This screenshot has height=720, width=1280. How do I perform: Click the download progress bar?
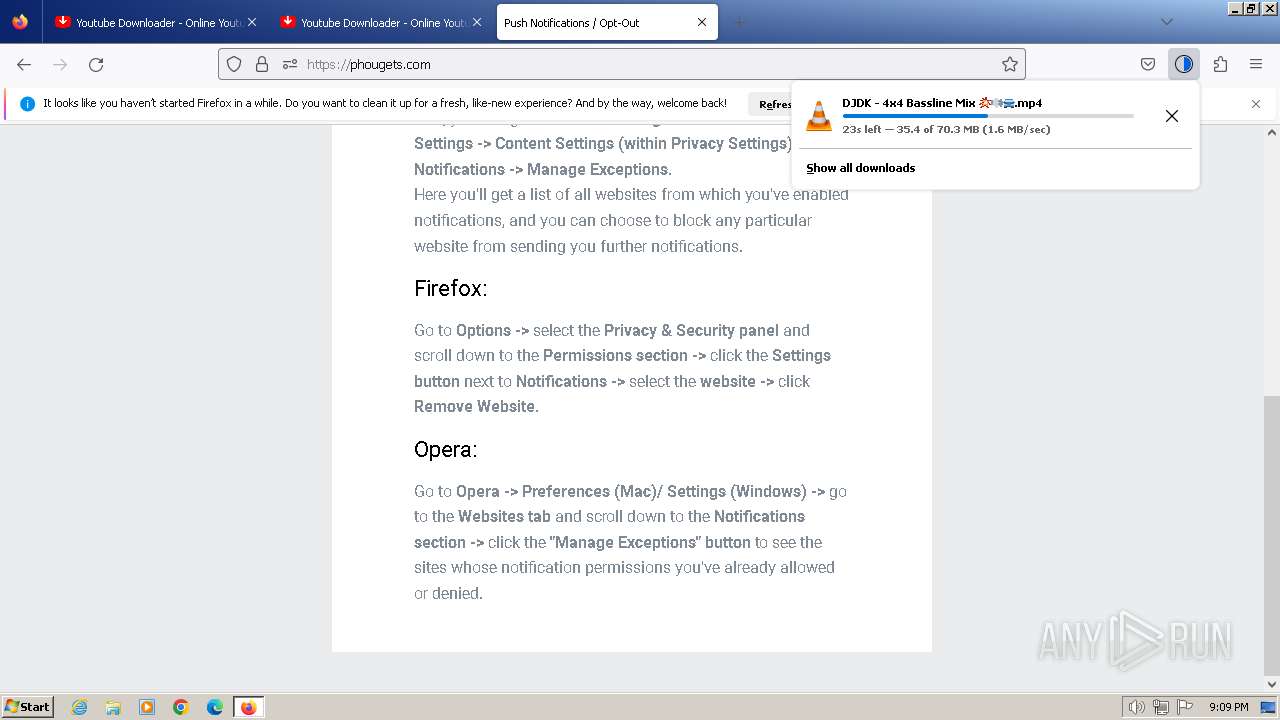(988, 116)
